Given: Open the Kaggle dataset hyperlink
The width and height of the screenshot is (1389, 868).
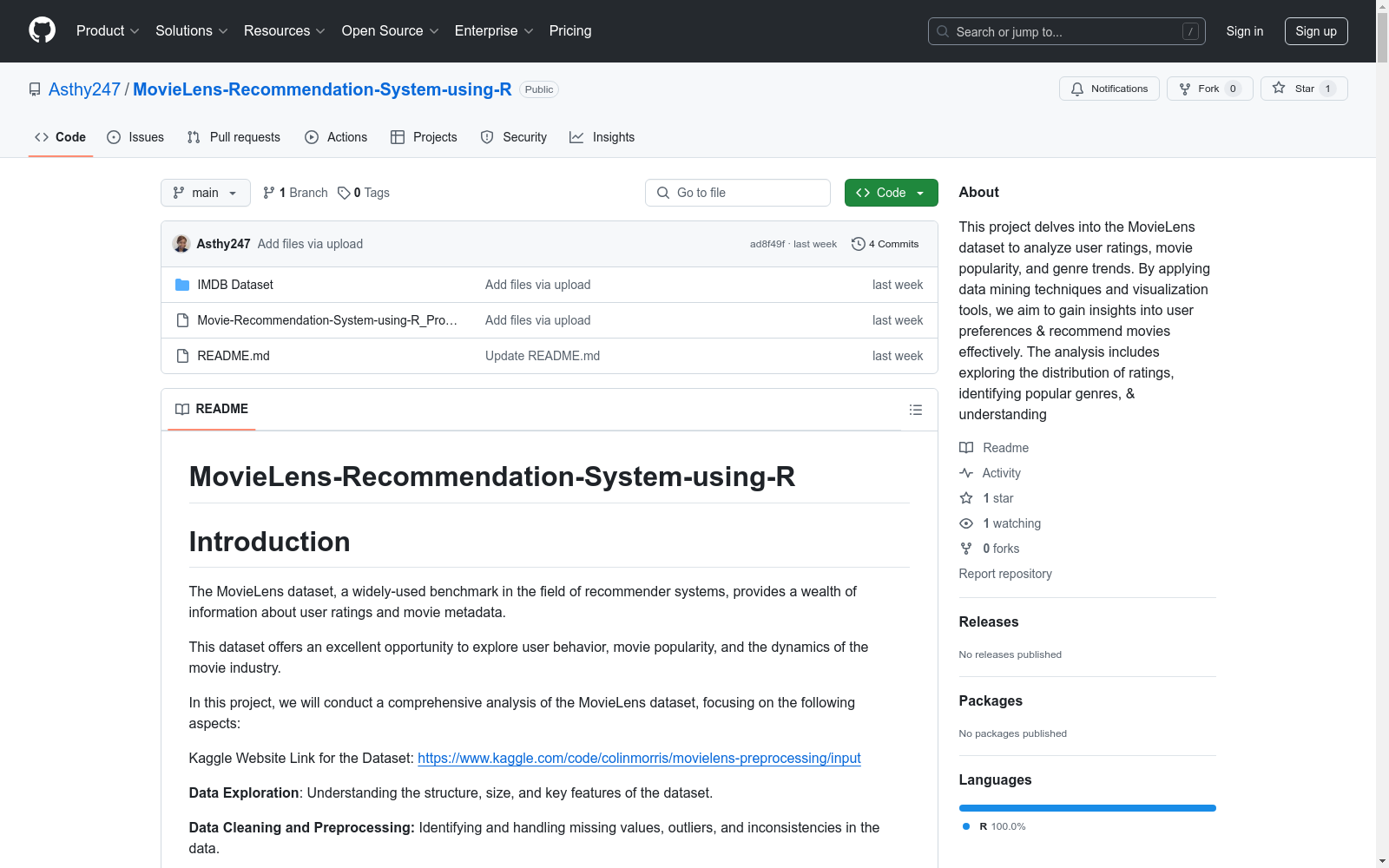Looking at the screenshot, I should [639, 758].
